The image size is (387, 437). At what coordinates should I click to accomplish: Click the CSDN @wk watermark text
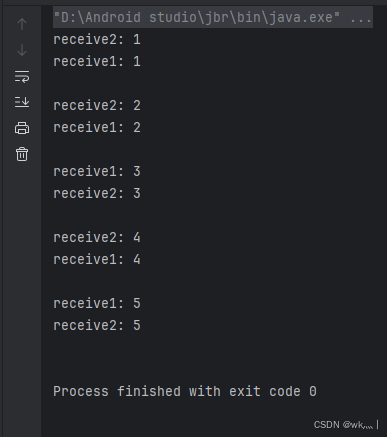pos(344,425)
